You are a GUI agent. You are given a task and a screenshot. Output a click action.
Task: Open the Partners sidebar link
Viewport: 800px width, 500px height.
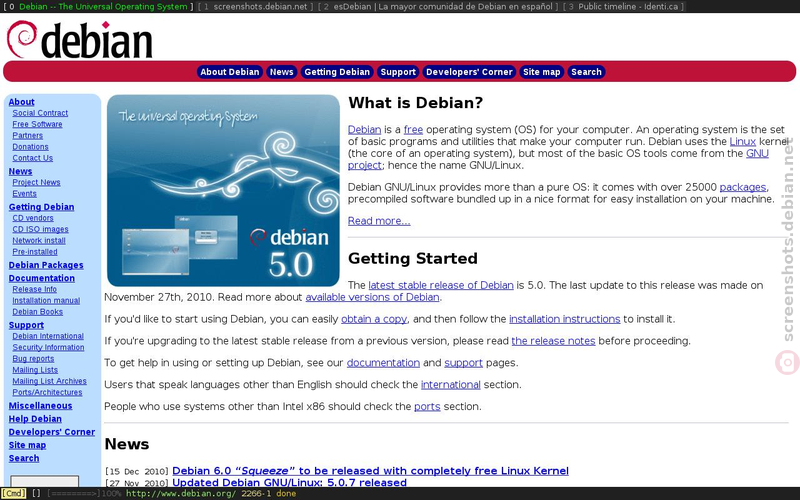28,136
